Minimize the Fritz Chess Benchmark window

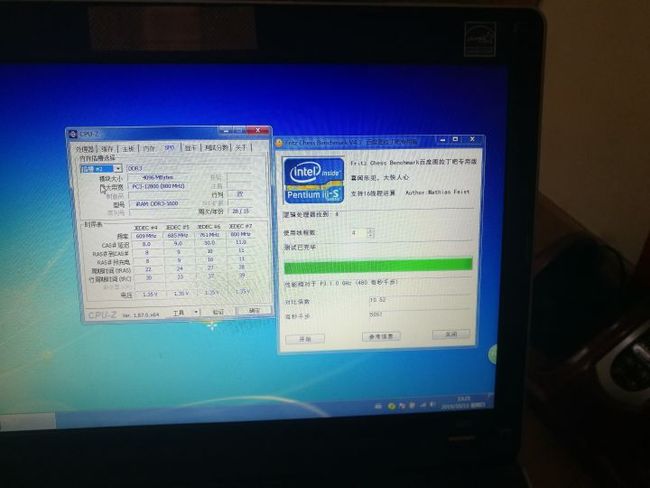[x=442, y=140]
